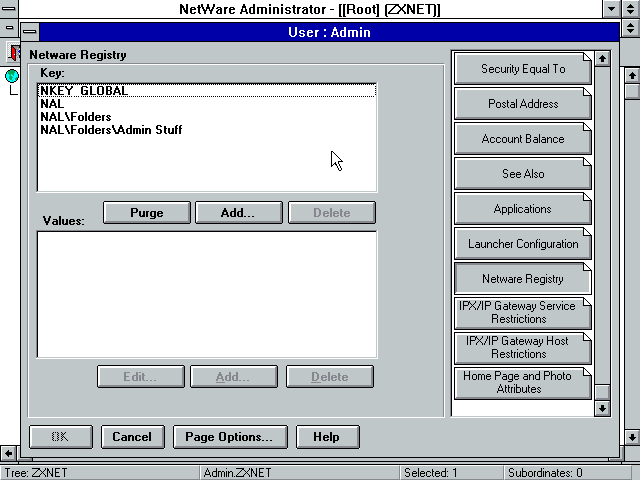Open IPX/IP Gateway Service Restrictions page
The height and width of the screenshot is (480, 640).
click(523, 313)
